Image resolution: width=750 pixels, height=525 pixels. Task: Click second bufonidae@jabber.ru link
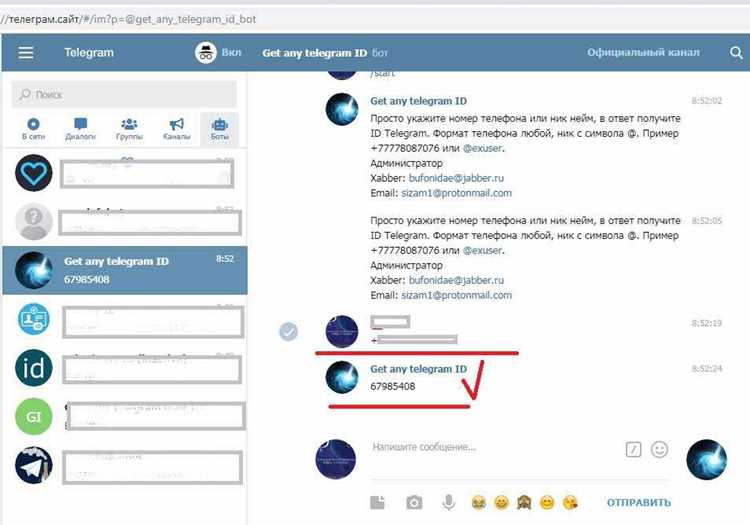[x=456, y=280]
